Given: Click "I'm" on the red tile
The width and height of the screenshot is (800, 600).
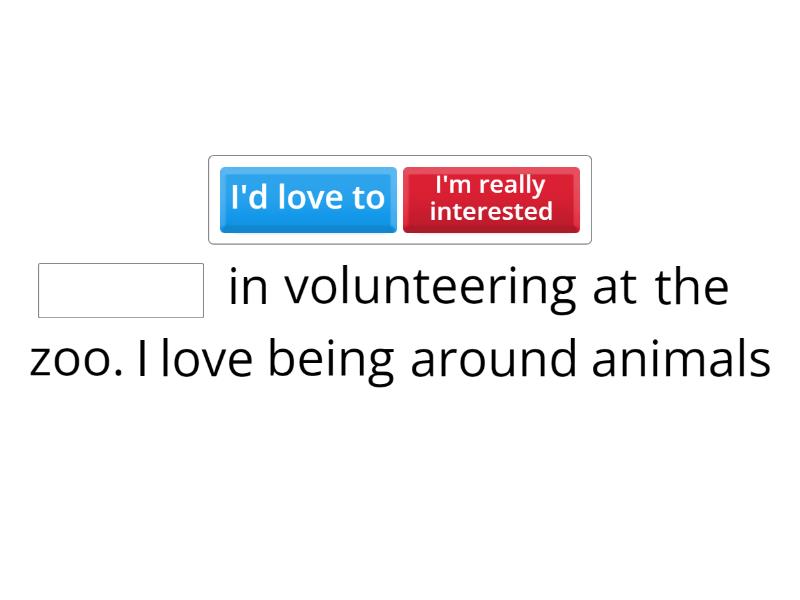Looking at the screenshot, I should [x=453, y=185].
